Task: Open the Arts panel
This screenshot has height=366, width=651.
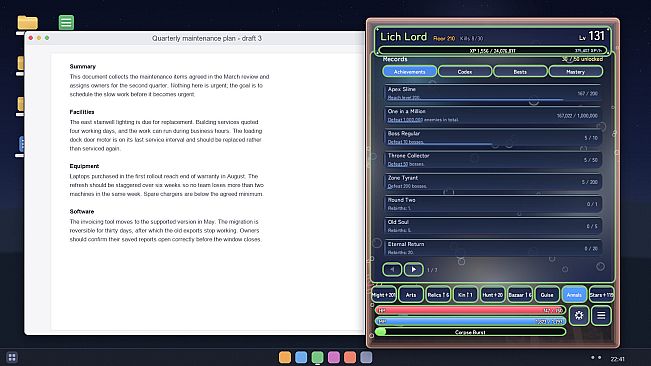Action: pos(411,295)
